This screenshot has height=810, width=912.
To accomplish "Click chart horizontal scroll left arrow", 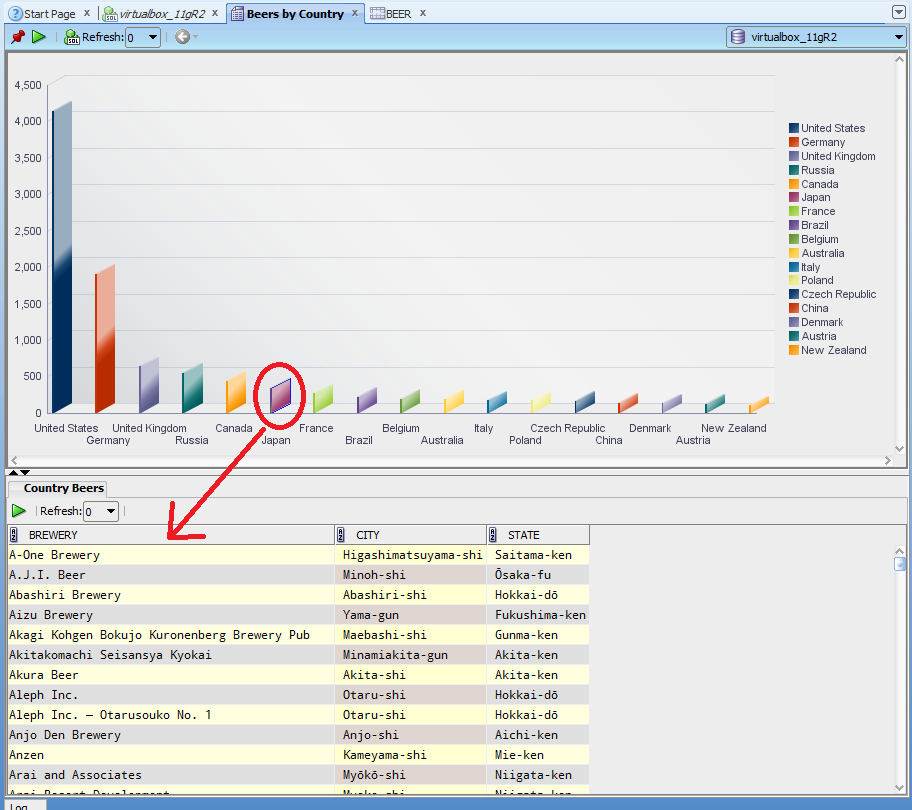I will (14, 460).
